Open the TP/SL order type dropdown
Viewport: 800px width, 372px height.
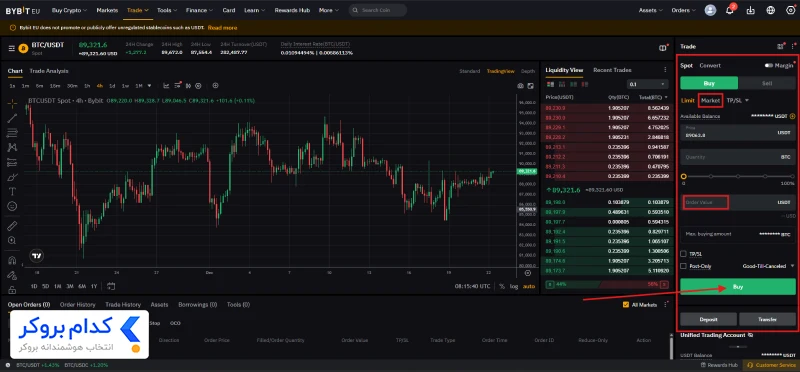738,101
